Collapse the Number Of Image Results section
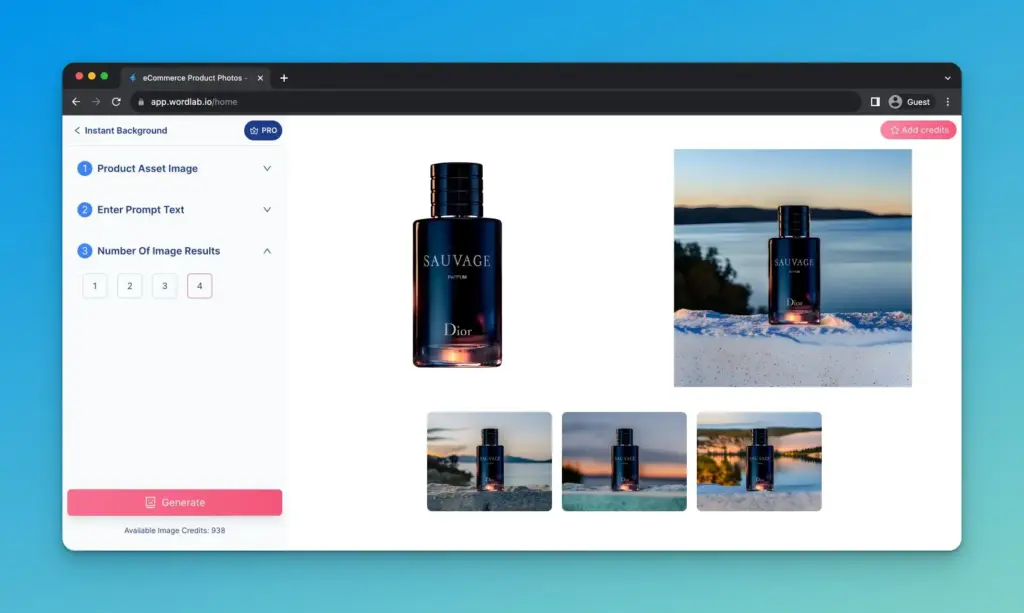The width and height of the screenshot is (1024, 613). click(267, 251)
